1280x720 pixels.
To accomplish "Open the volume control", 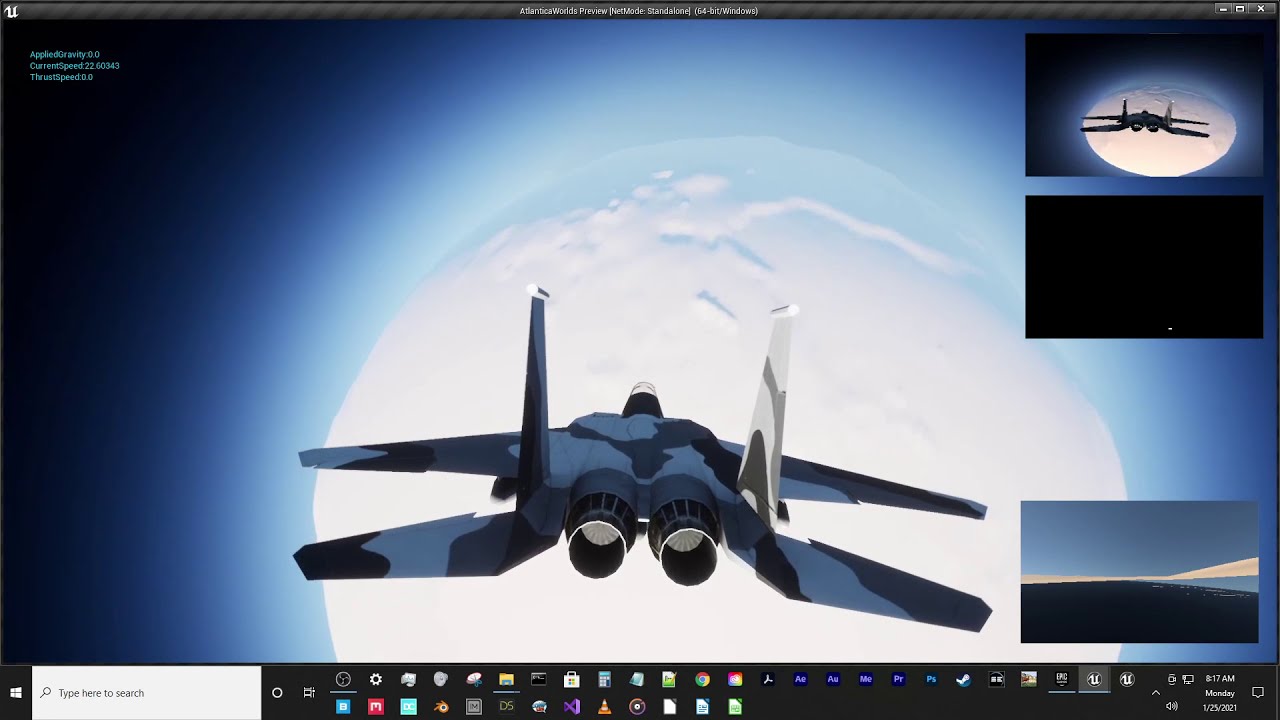I will (x=1171, y=707).
